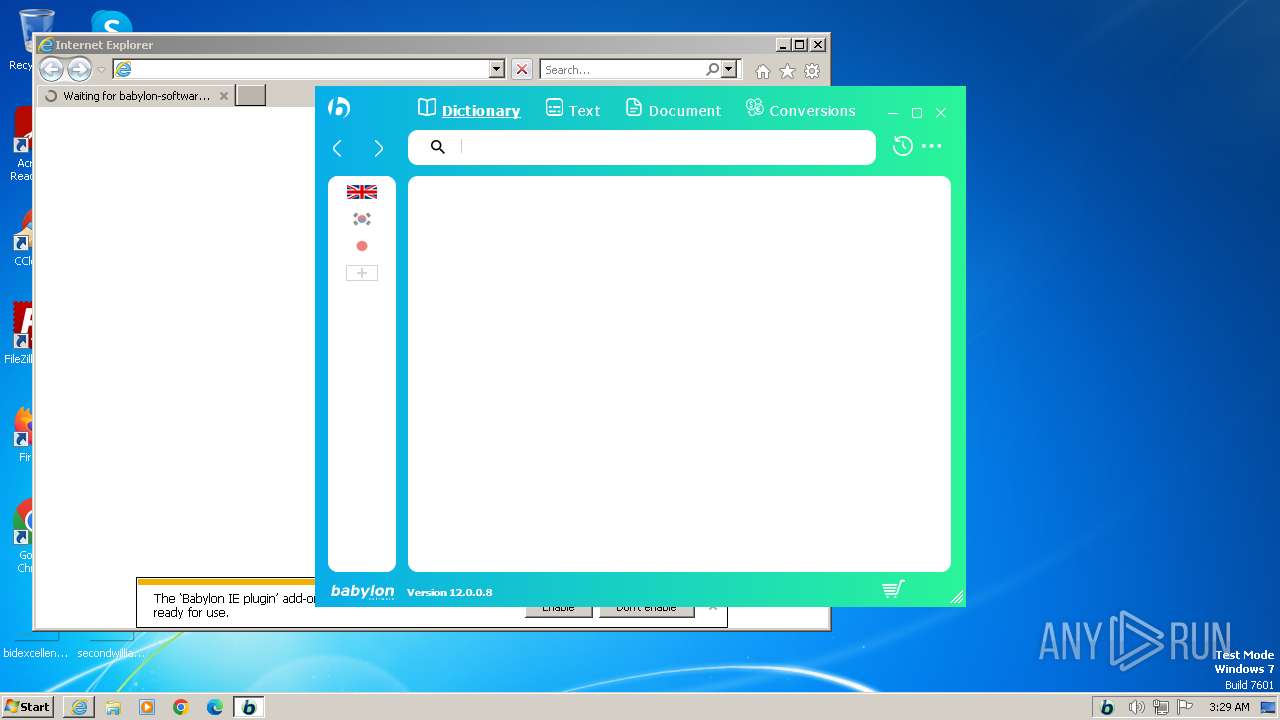
Task: Click the Babylon system tray icon
Action: (1107, 707)
